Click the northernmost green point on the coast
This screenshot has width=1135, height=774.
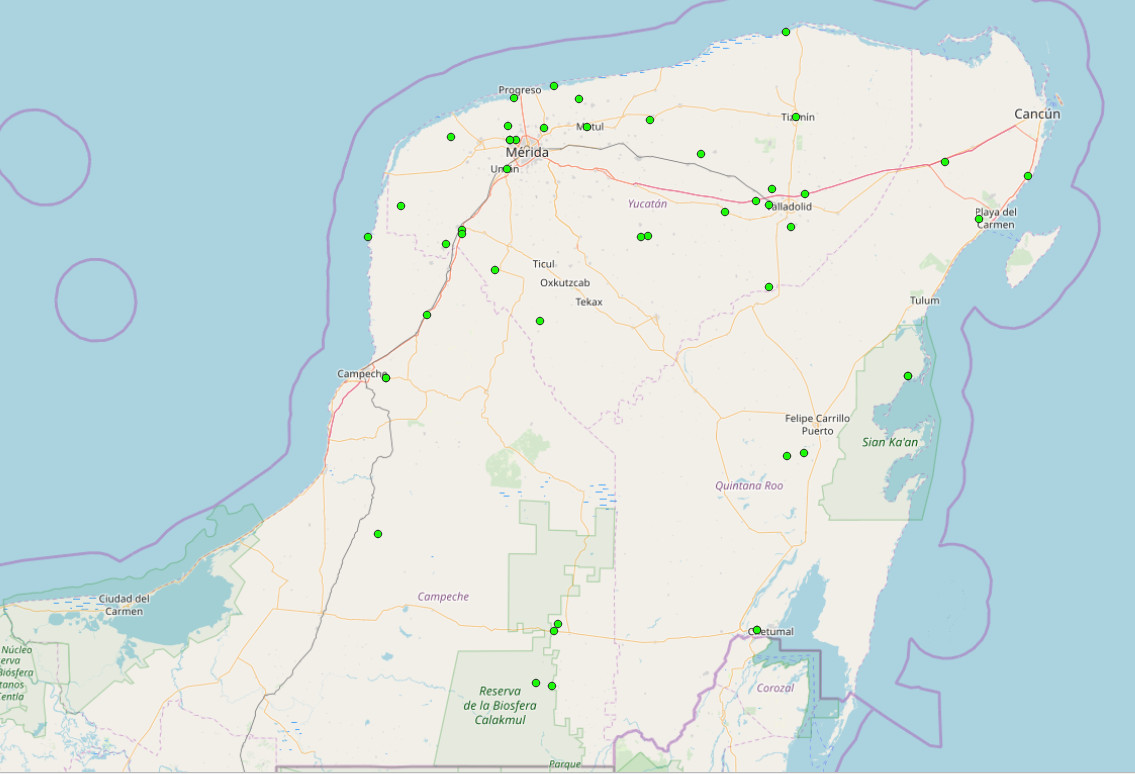pyautogui.click(x=786, y=32)
